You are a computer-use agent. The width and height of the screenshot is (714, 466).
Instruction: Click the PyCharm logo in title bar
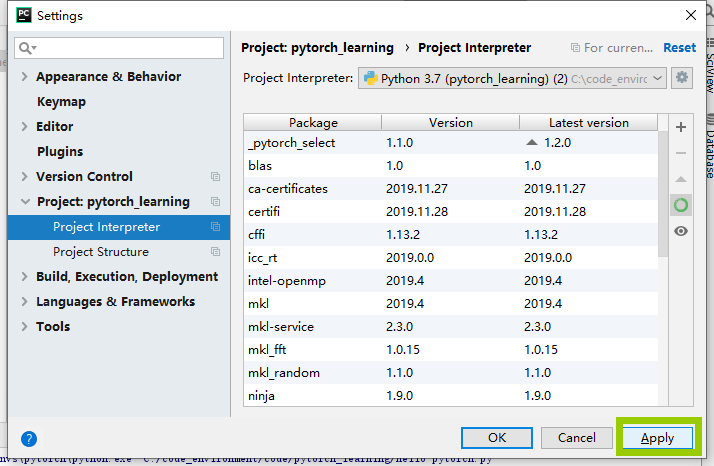24,15
